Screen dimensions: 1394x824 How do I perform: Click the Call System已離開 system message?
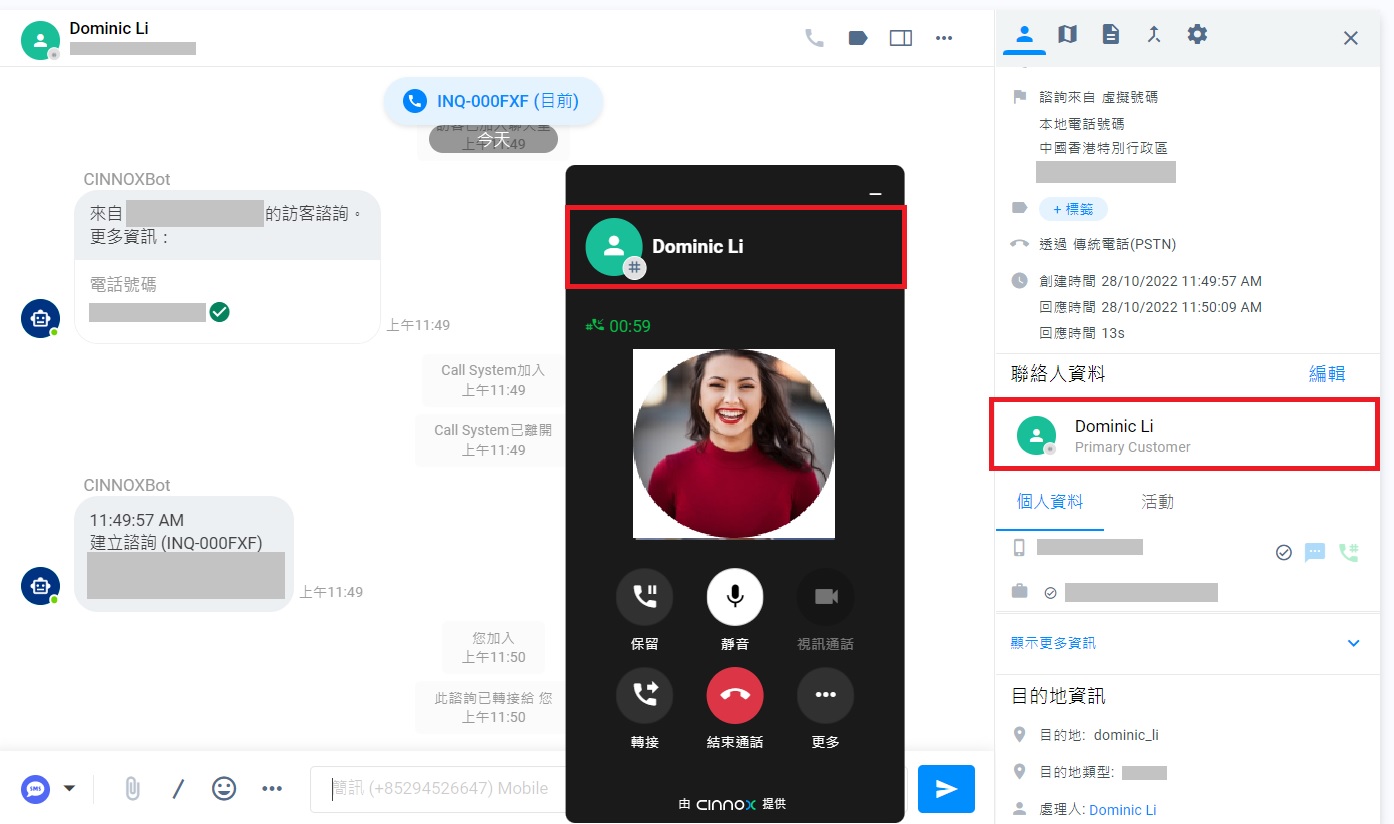(x=493, y=440)
